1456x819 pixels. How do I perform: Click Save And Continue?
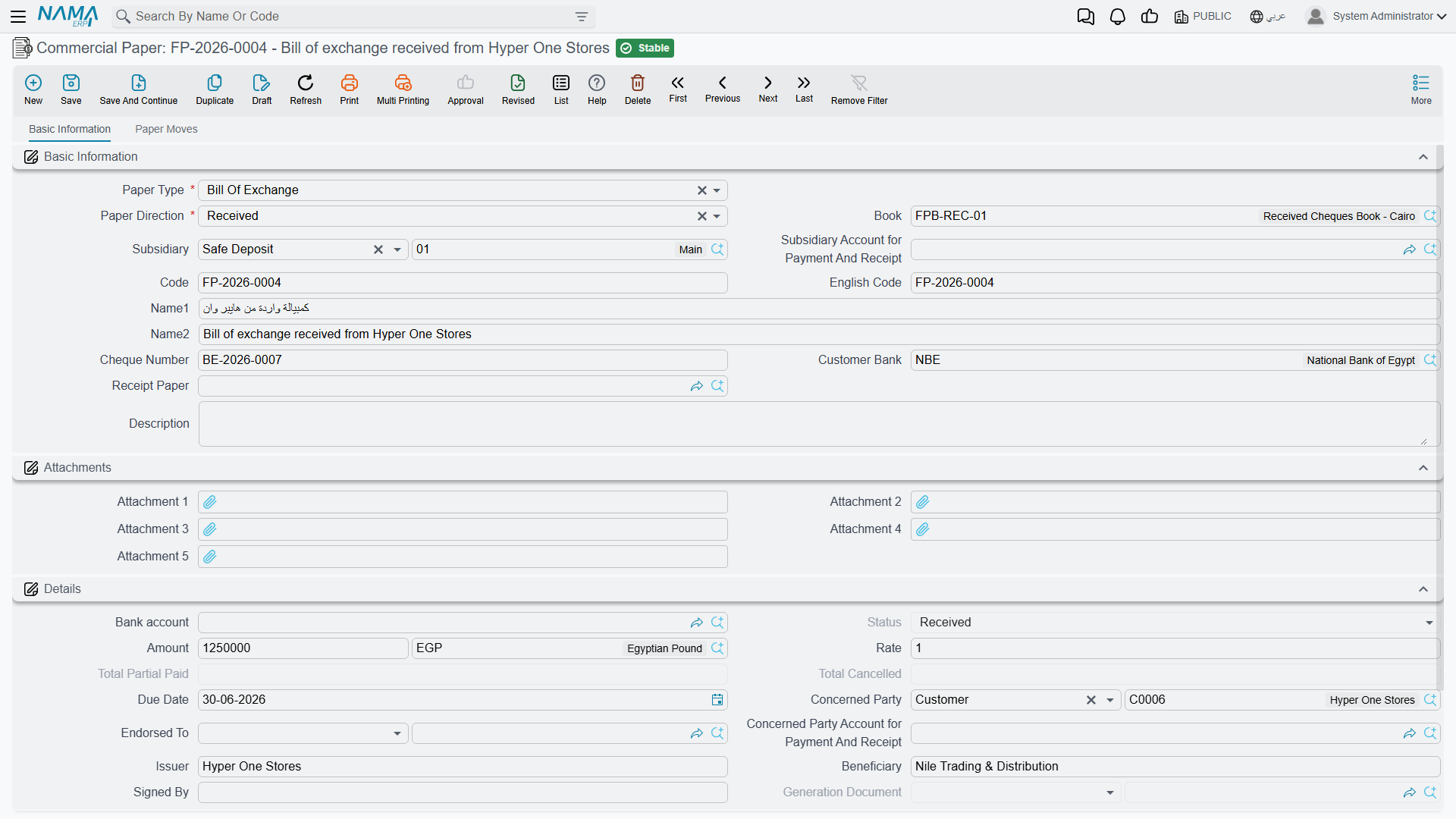139,89
